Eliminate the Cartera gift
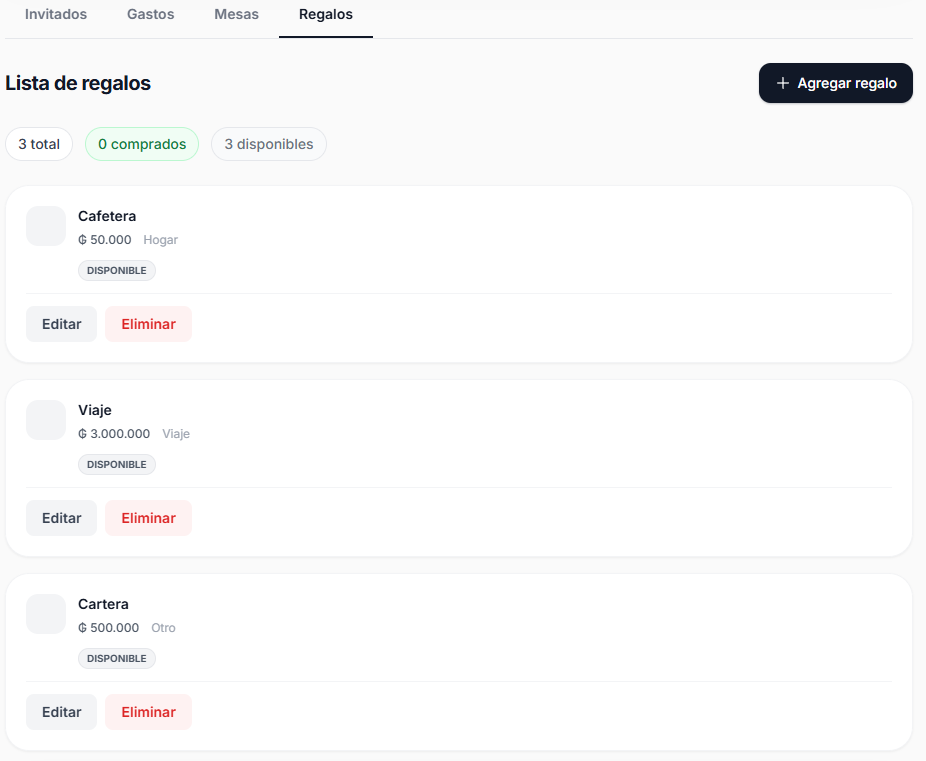The image size is (926, 761). coord(148,712)
